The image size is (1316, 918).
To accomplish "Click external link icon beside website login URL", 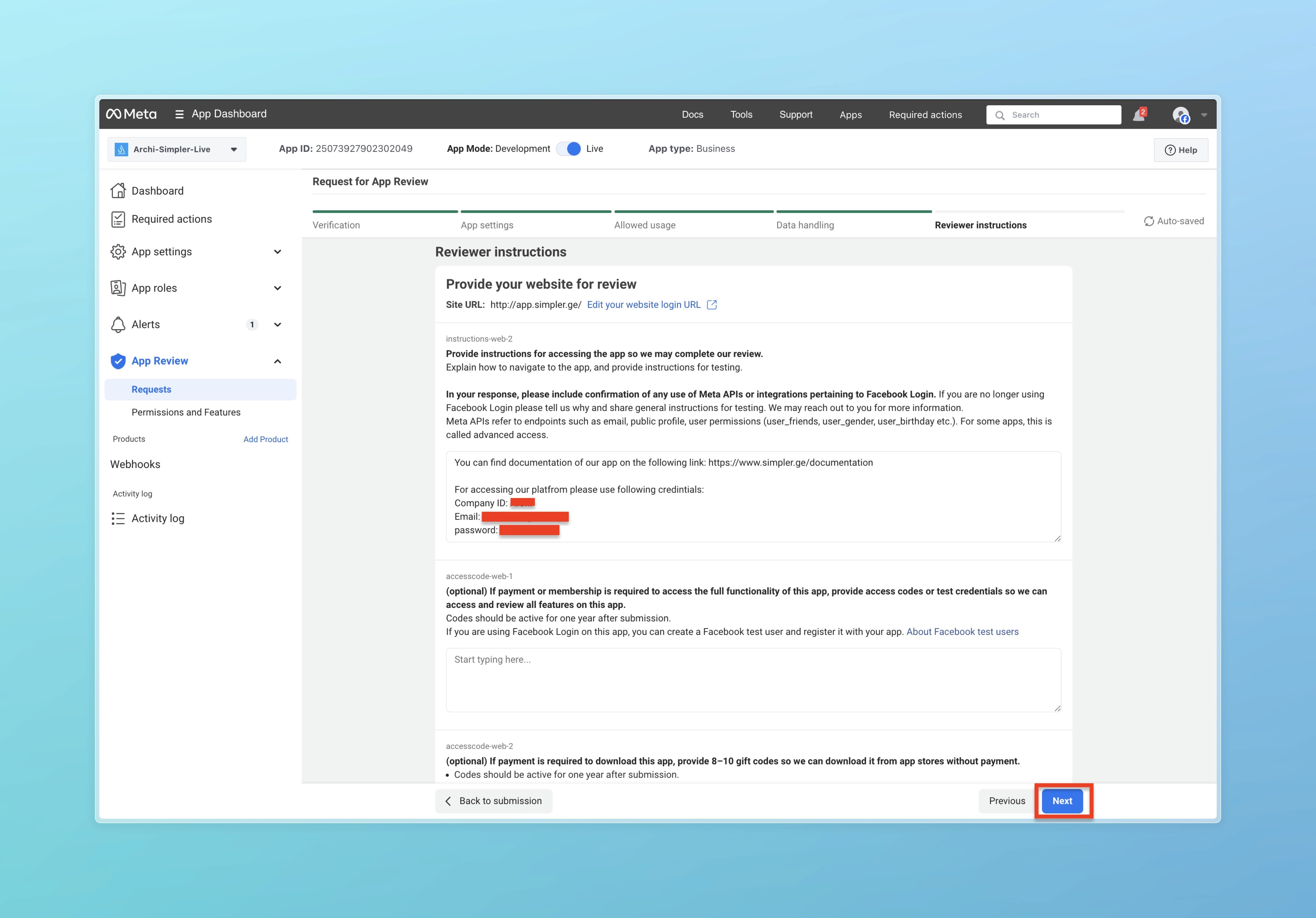I will [712, 305].
